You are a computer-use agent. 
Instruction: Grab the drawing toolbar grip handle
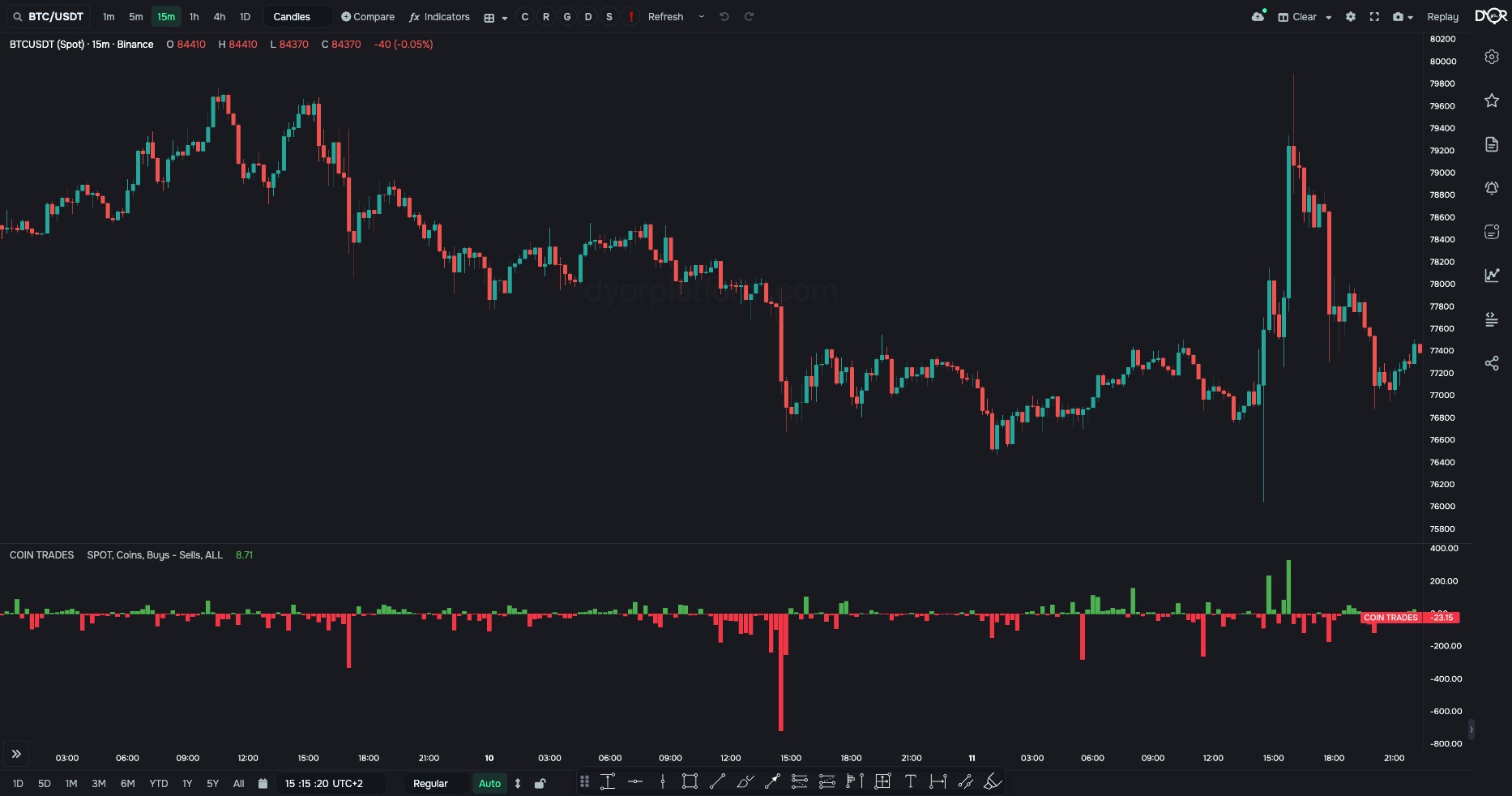click(584, 781)
